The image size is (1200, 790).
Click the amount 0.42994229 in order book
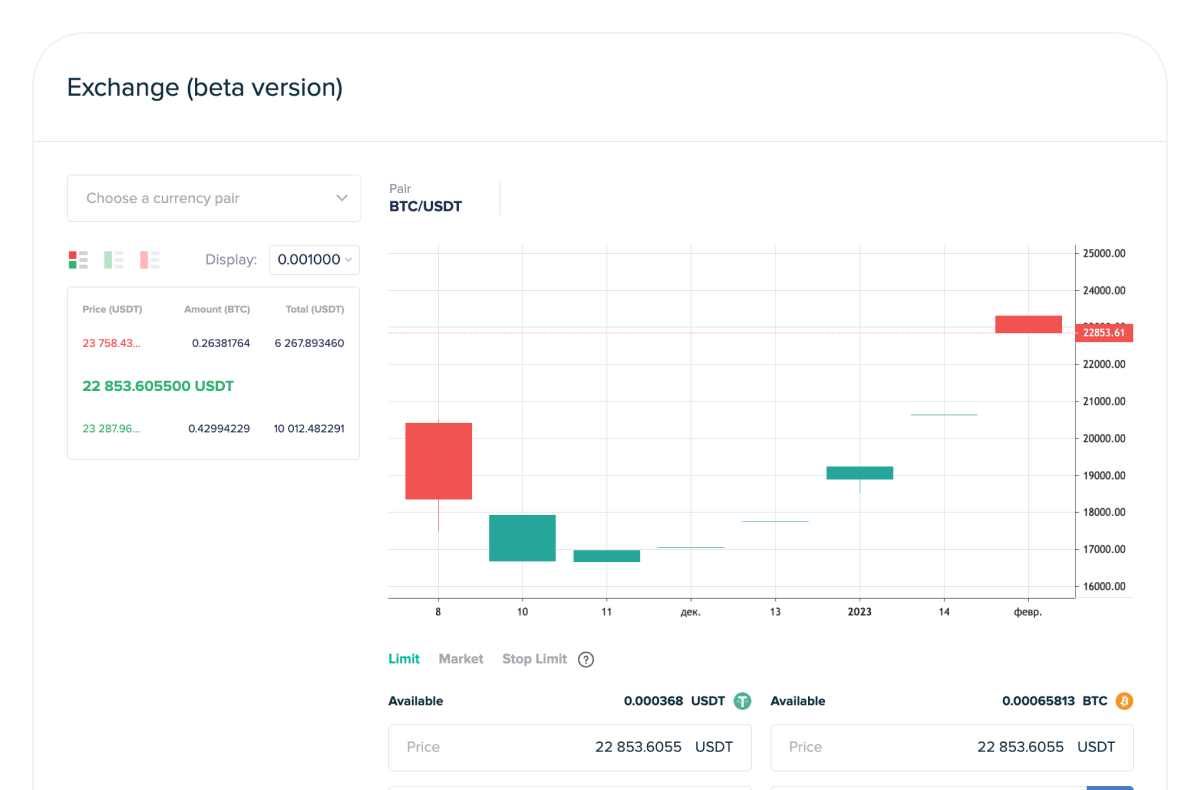[x=219, y=429]
